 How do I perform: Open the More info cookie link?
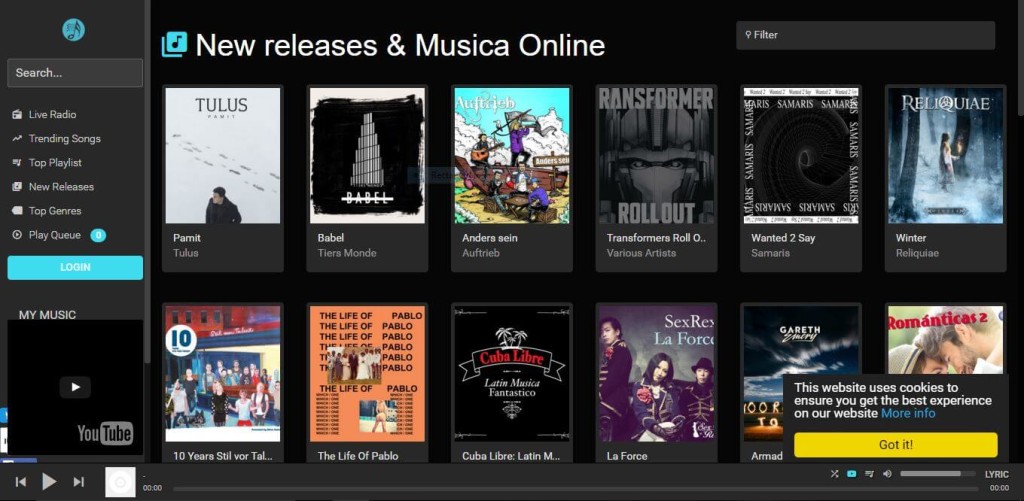pos(908,413)
